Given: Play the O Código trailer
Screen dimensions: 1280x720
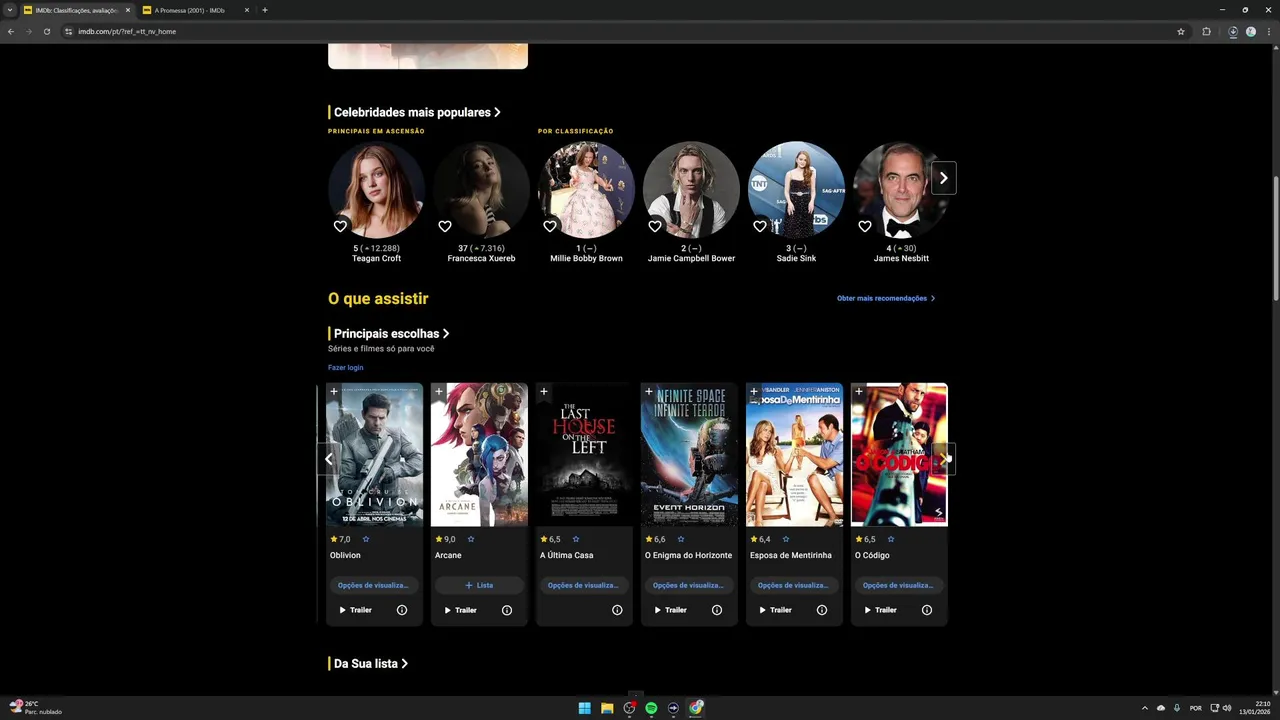Looking at the screenshot, I should pos(881,610).
